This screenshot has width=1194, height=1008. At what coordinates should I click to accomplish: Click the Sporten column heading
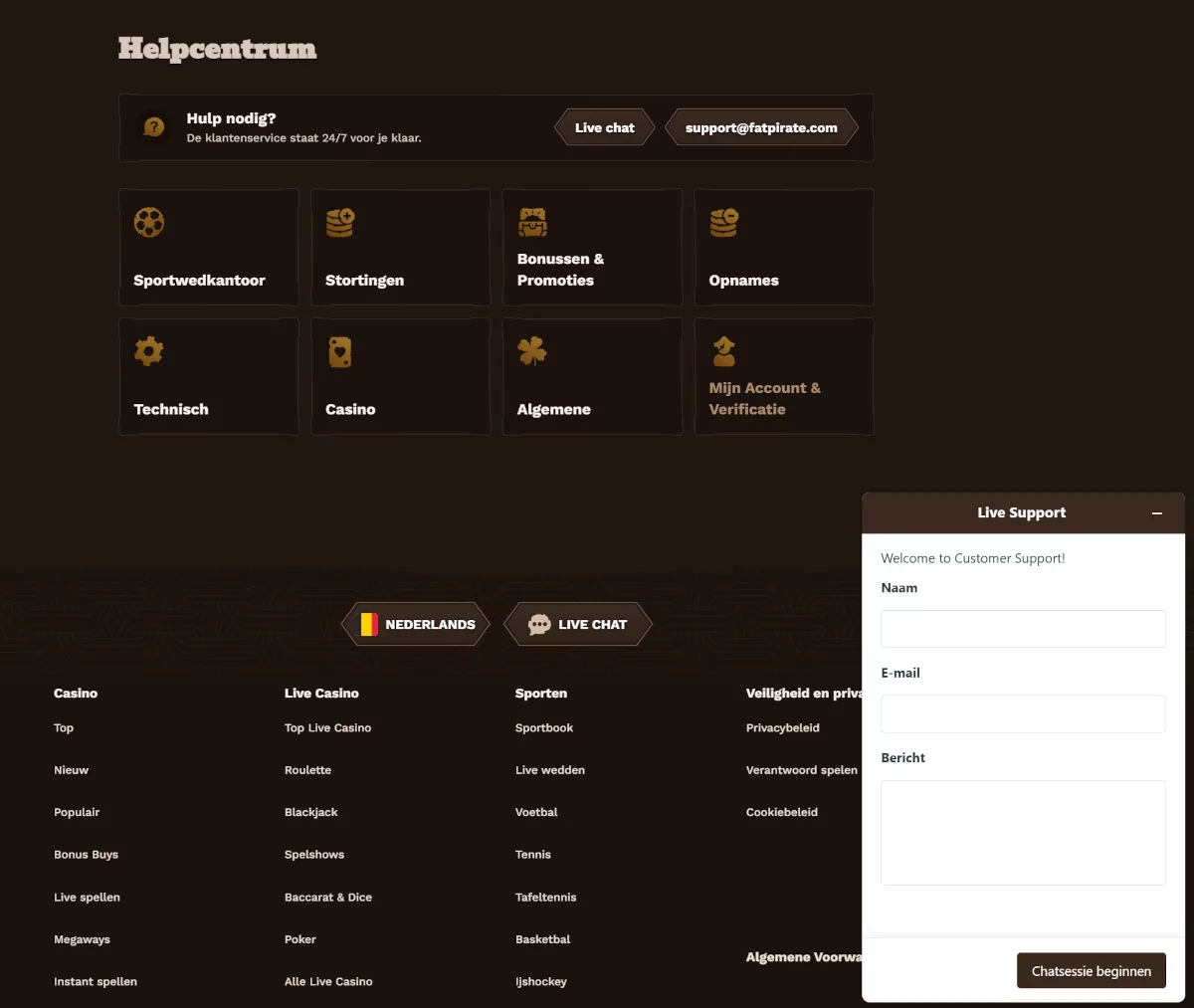click(541, 694)
